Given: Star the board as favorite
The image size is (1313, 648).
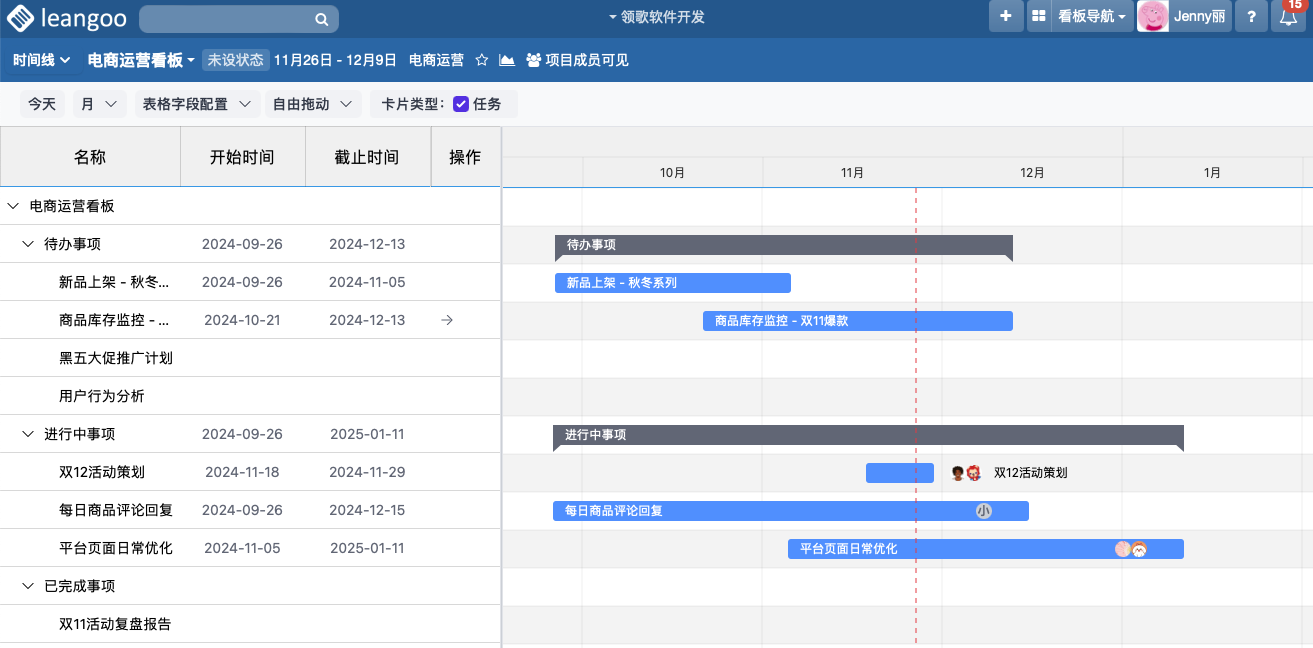Looking at the screenshot, I should (481, 60).
